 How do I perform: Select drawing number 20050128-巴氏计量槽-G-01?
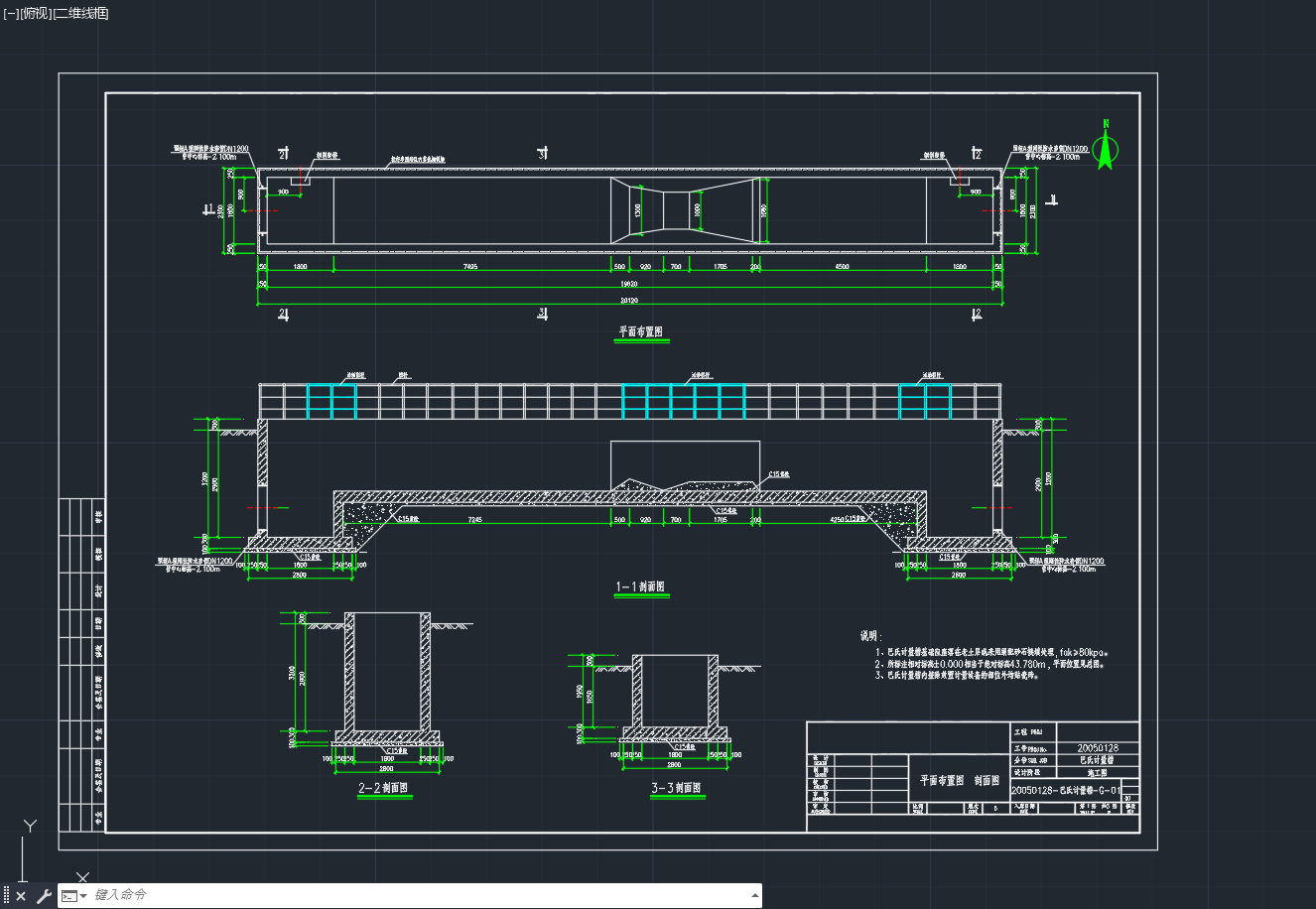1066,791
